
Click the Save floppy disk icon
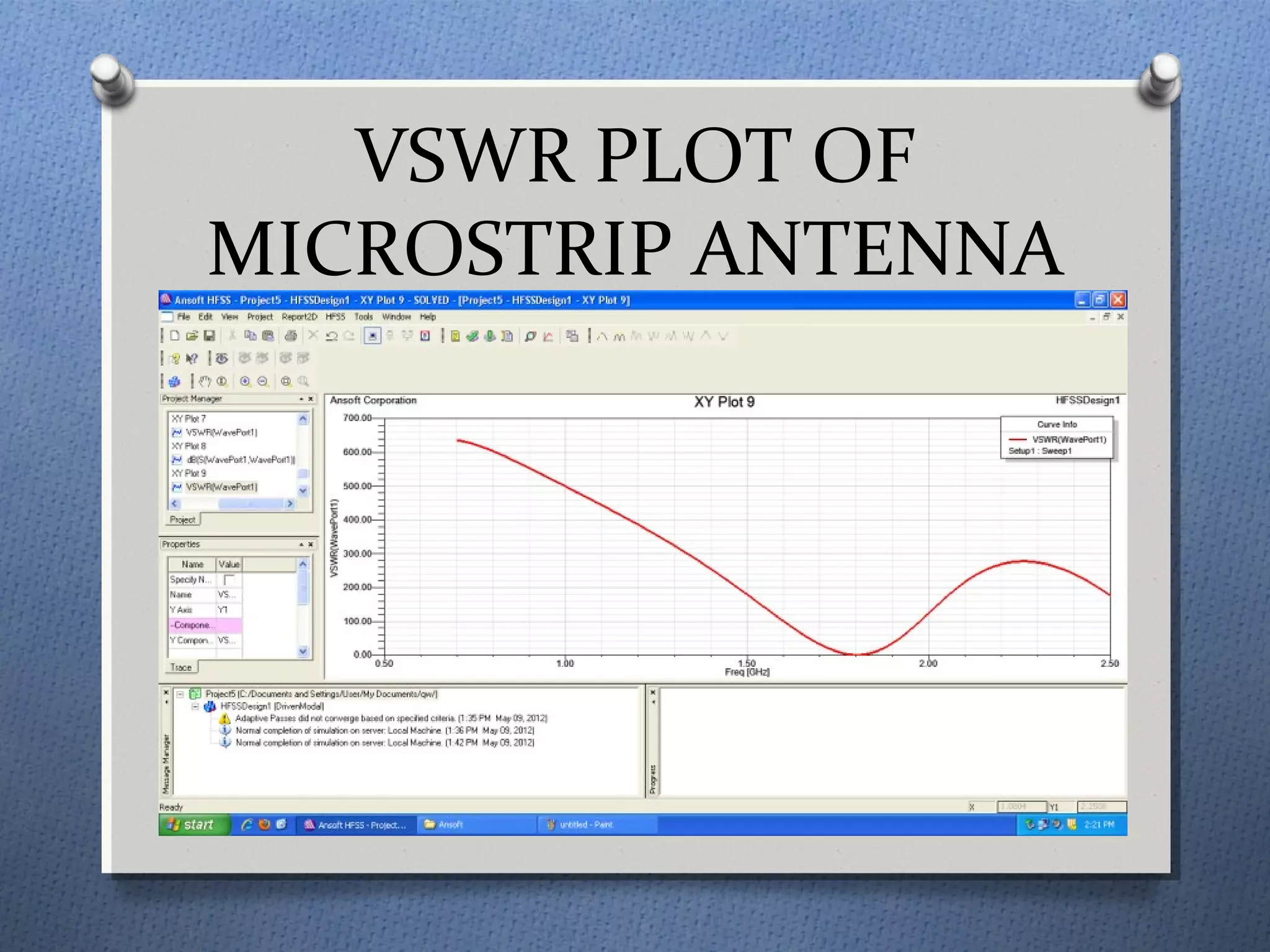coord(210,336)
